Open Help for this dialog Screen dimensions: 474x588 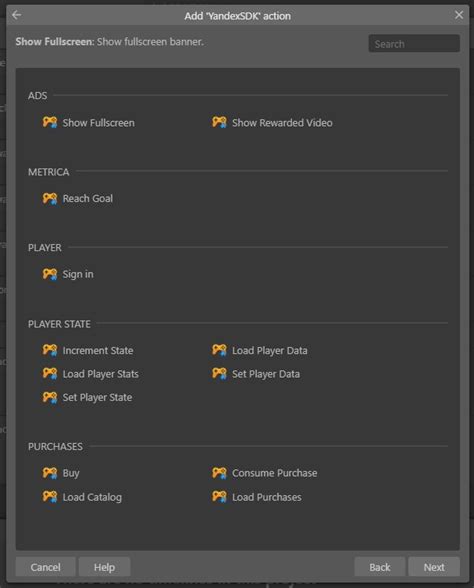[104, 567]
